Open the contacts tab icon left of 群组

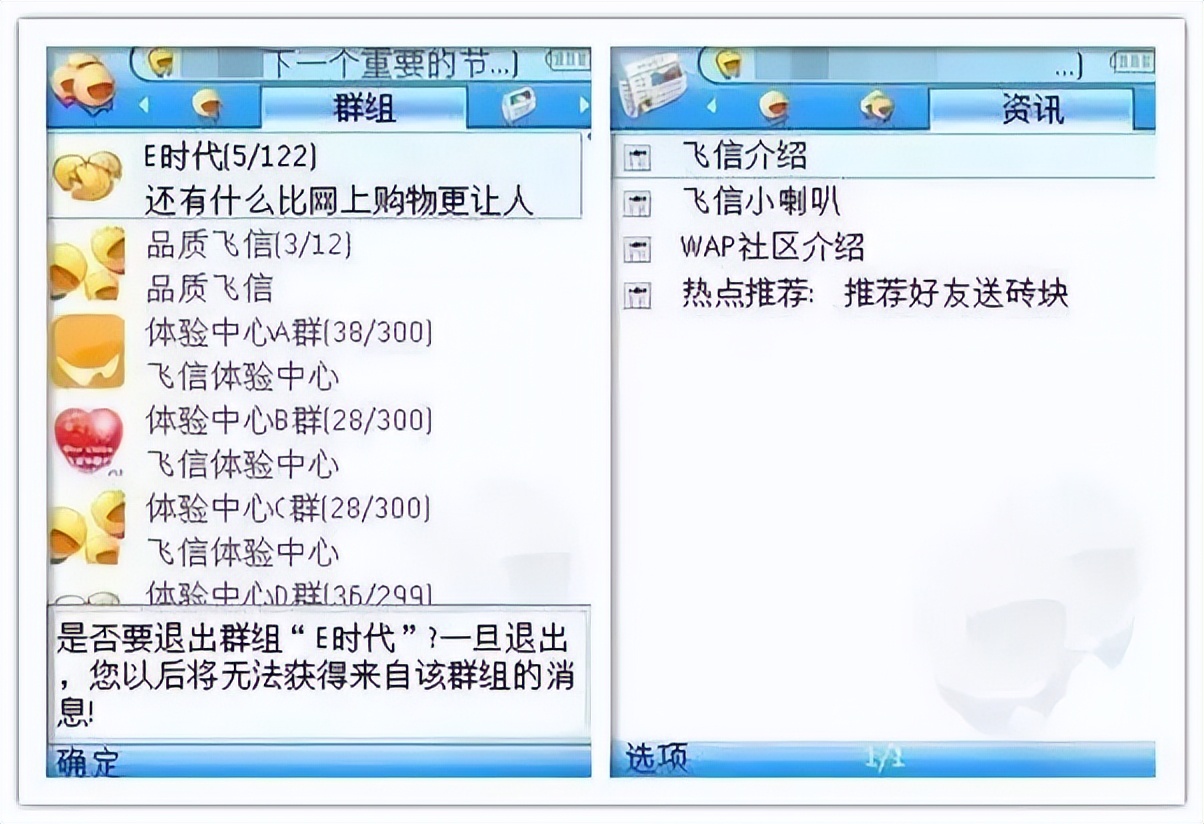206,104
